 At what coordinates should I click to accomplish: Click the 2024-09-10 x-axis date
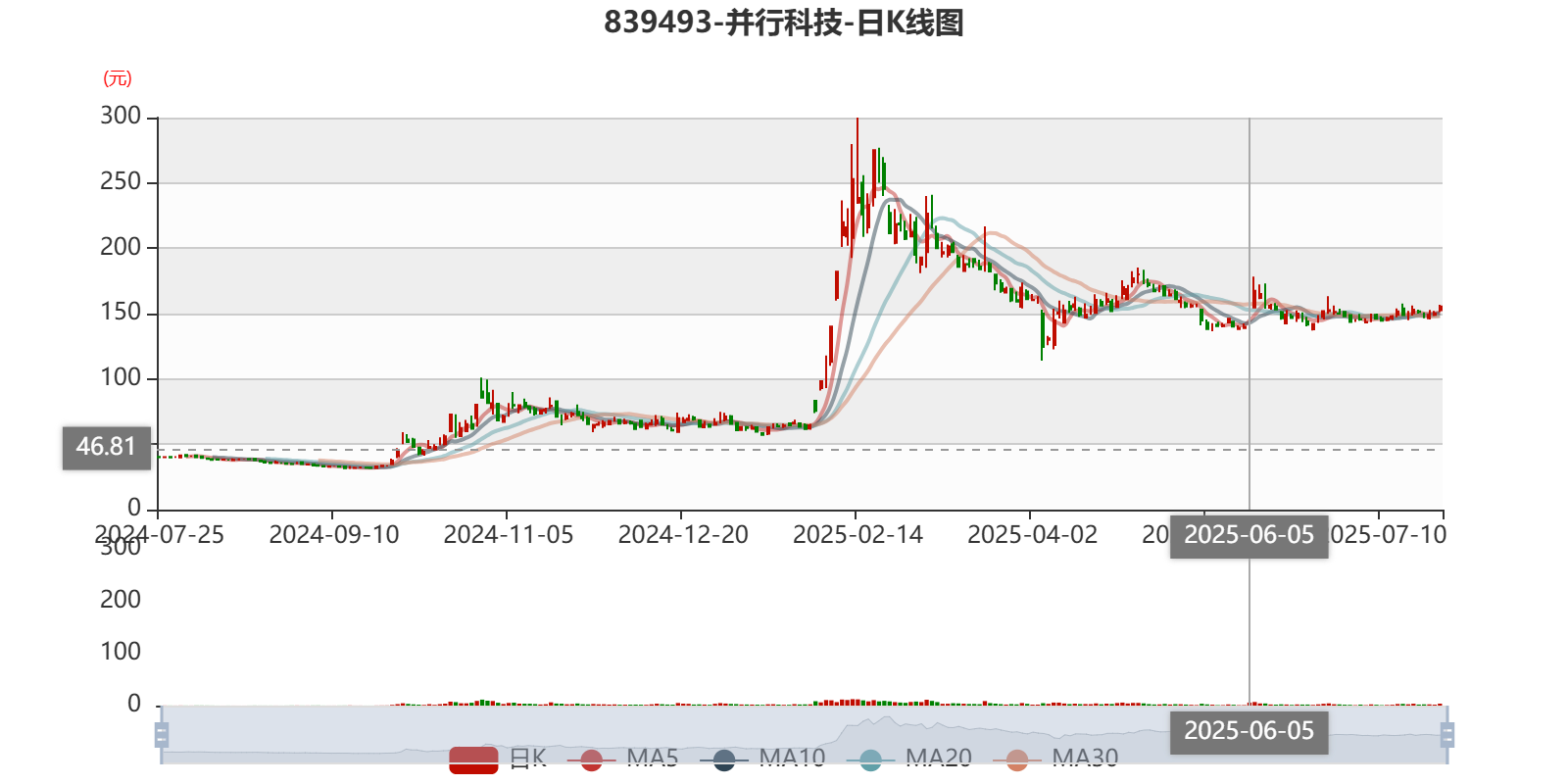click(333, 535)
